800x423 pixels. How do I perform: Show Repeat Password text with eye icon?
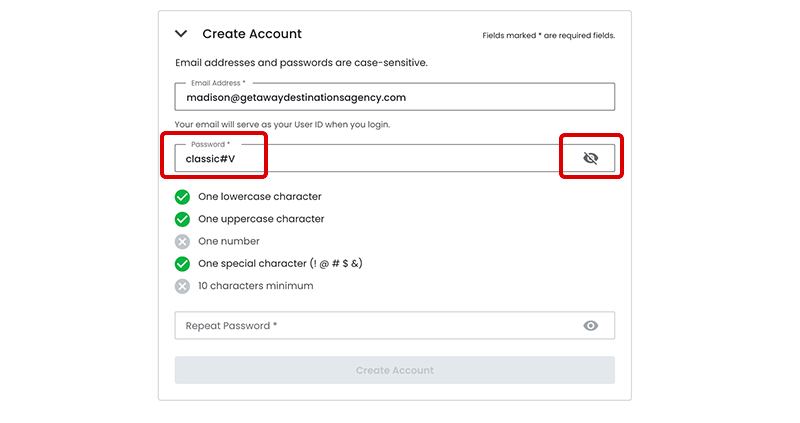click(590, 326)
